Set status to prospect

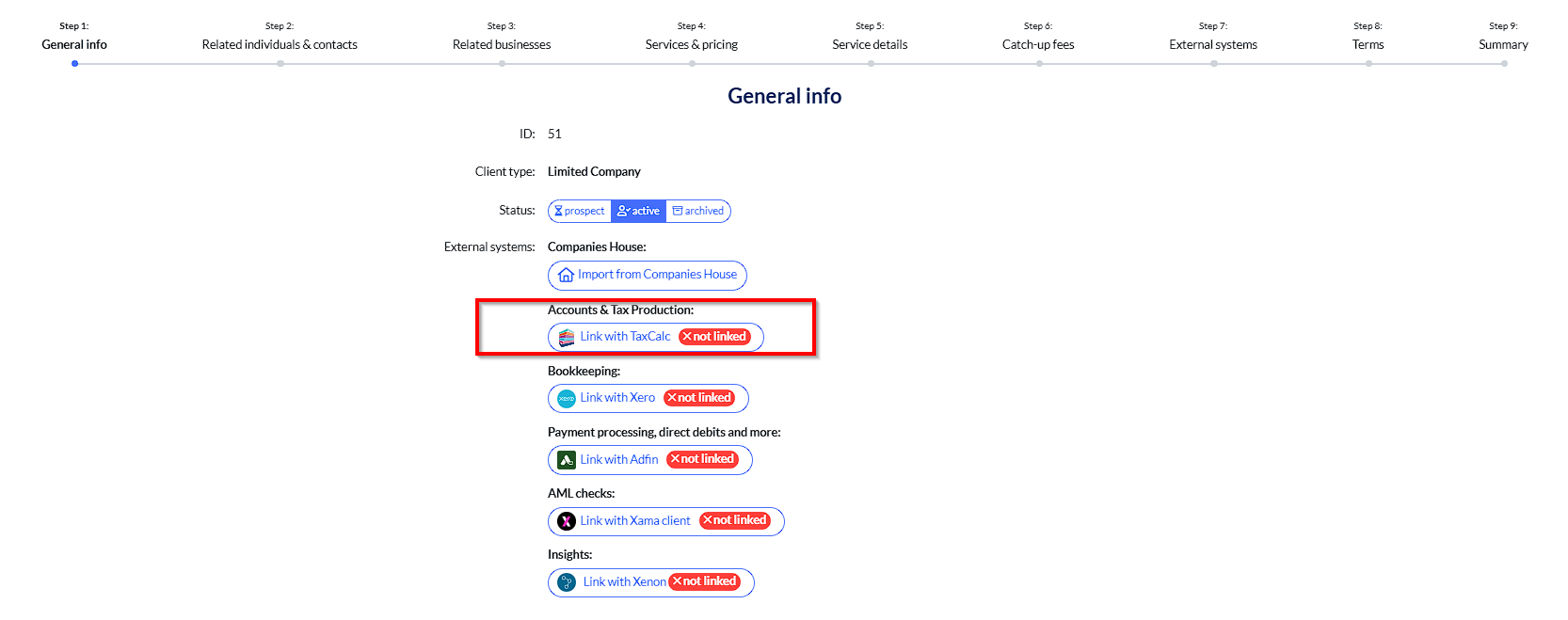(x=580, y=211)
